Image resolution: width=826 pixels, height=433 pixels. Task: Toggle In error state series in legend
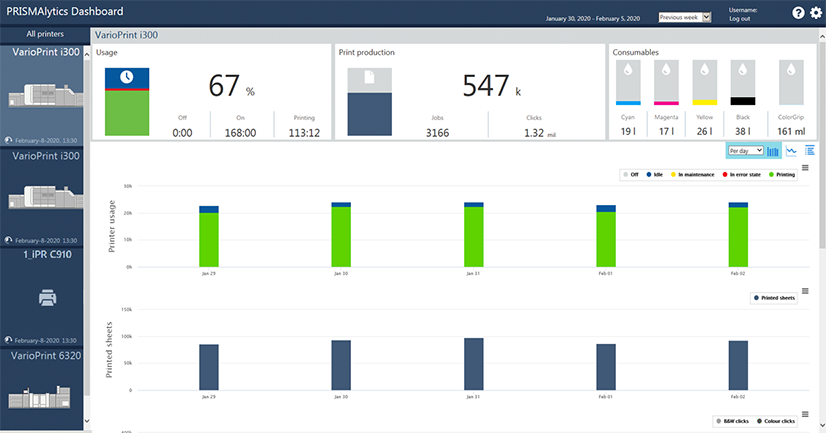(x=741, y=174)
